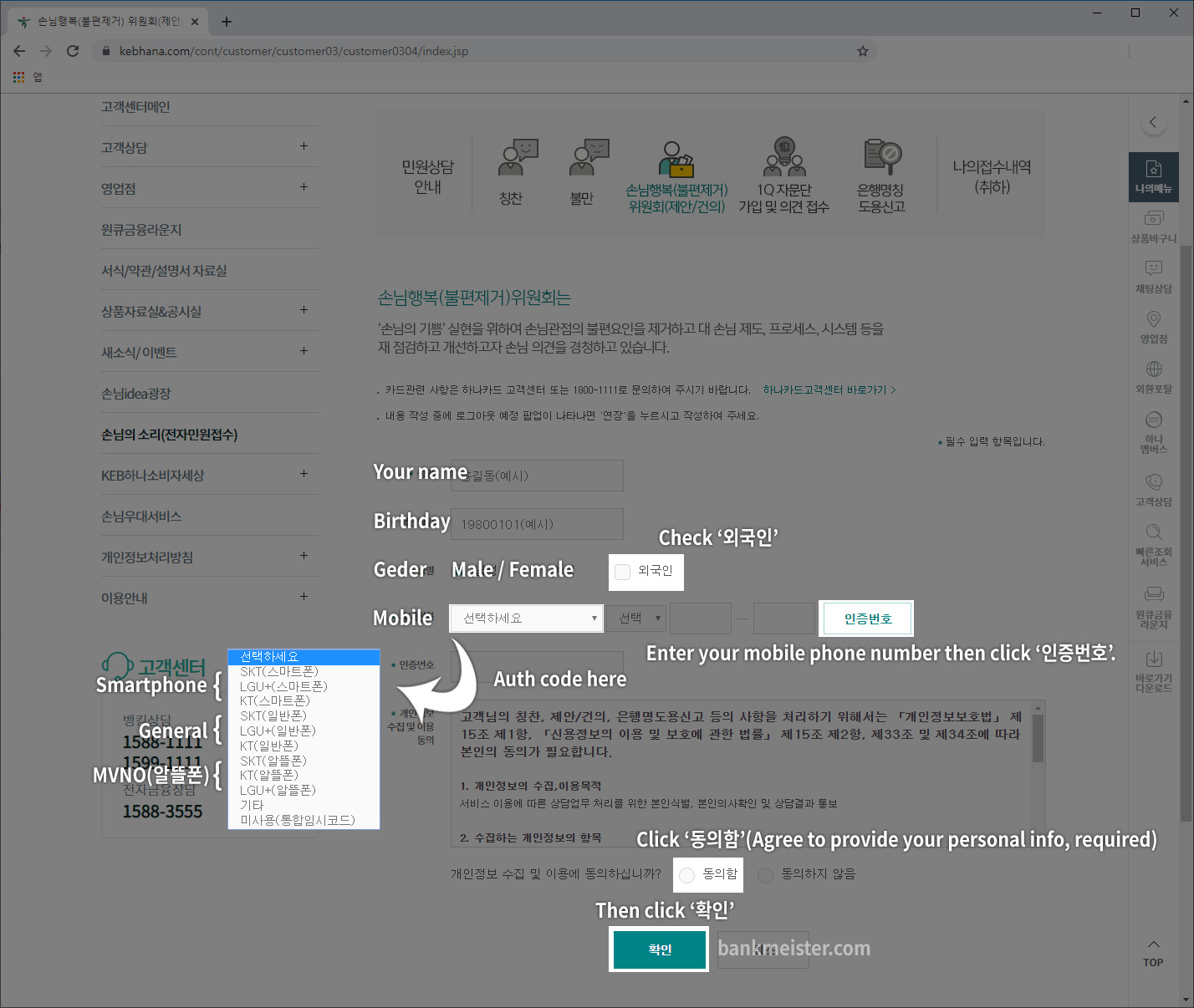The width and height of the screenshot is (1194, 1008).
Task: Bookmark this page with the star icon
Action: tap(863, 51)
